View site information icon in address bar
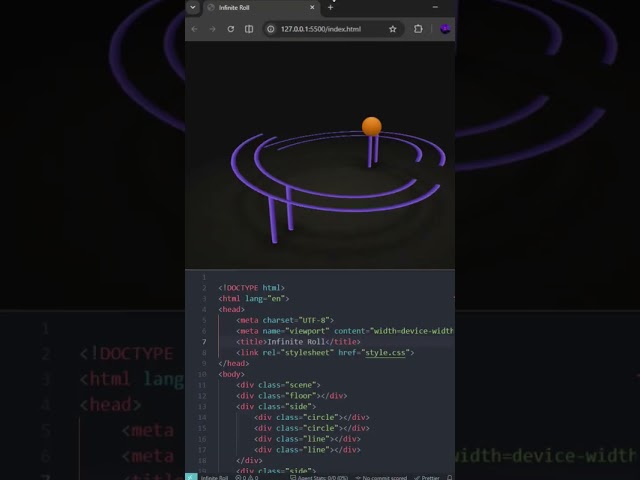Image resolution: width=640 pixels, height=480 pixels. 271,29
